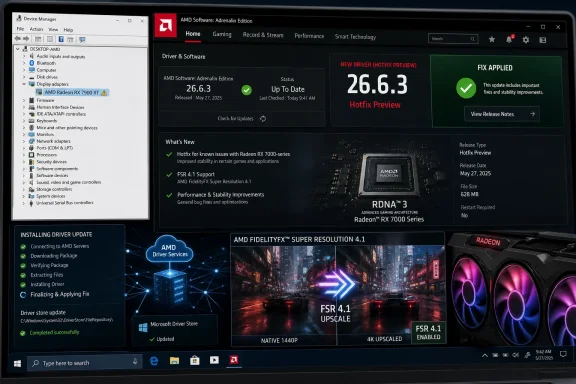Open the settings gear in AMD Software
576x384 pixels.
click(526, 40)
